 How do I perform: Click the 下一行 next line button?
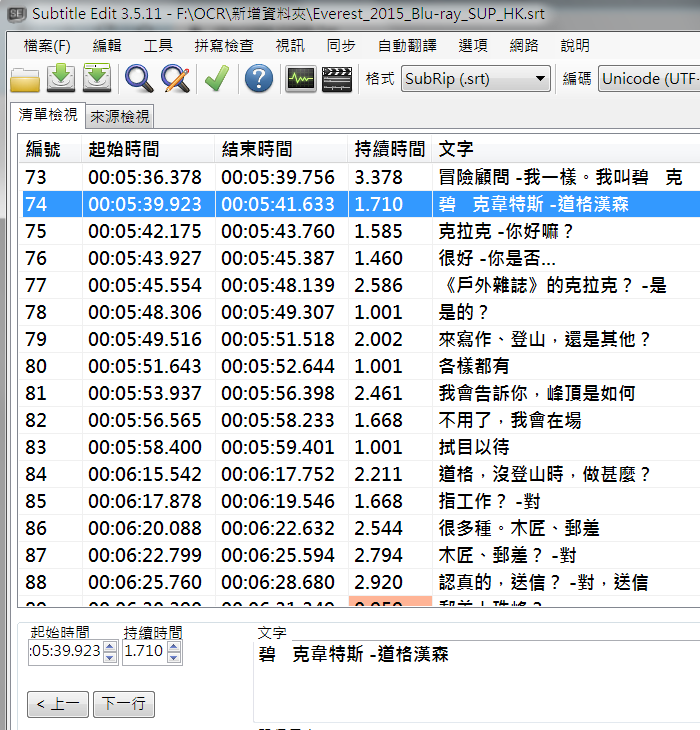(x=124, y=704)
